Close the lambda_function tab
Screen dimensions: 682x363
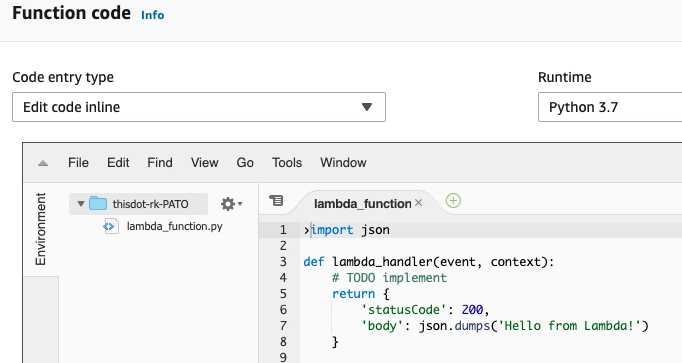click(418, 203)
